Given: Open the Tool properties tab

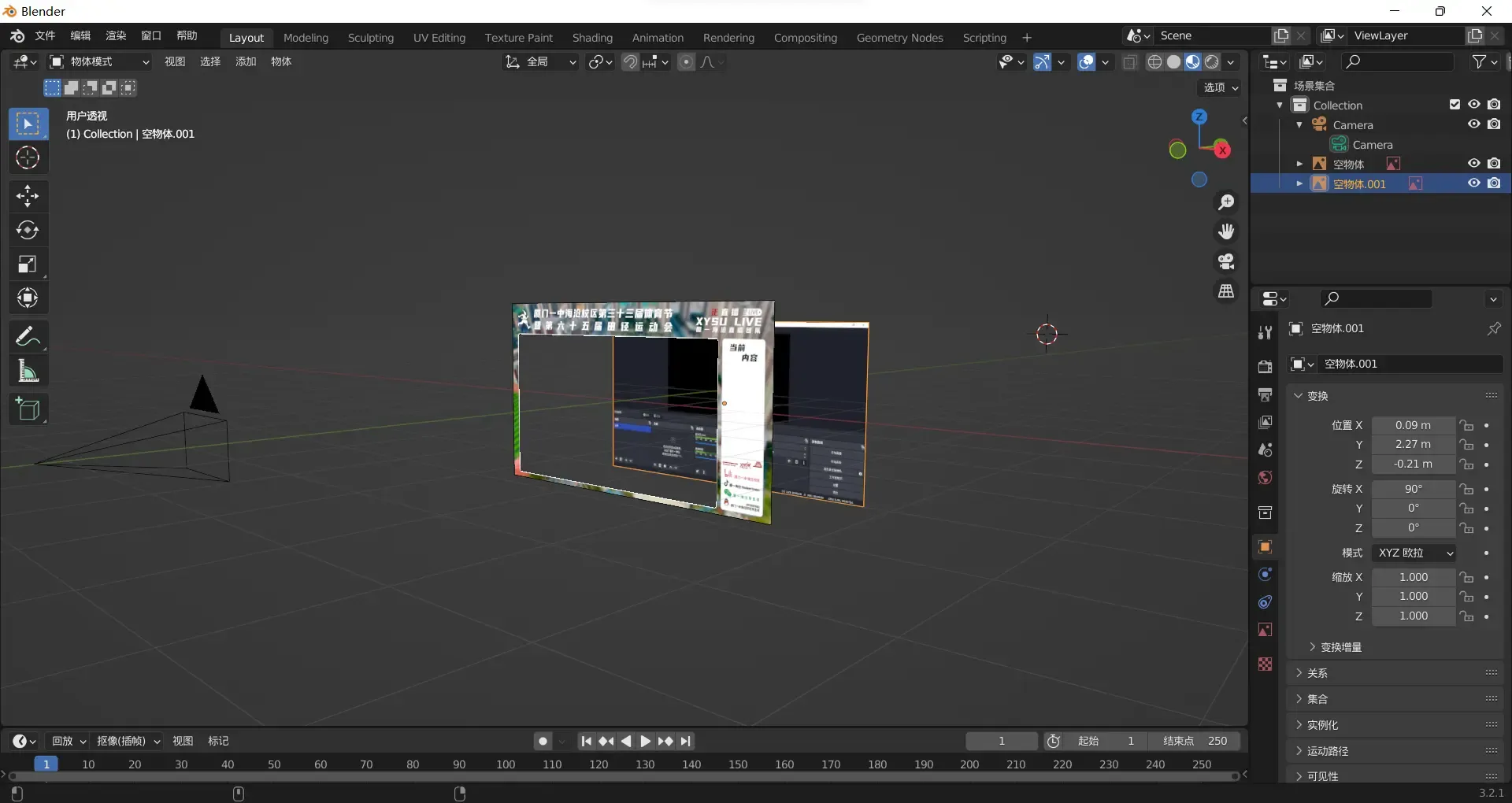Looking at the screenshot, I should tap(1265, 332).
